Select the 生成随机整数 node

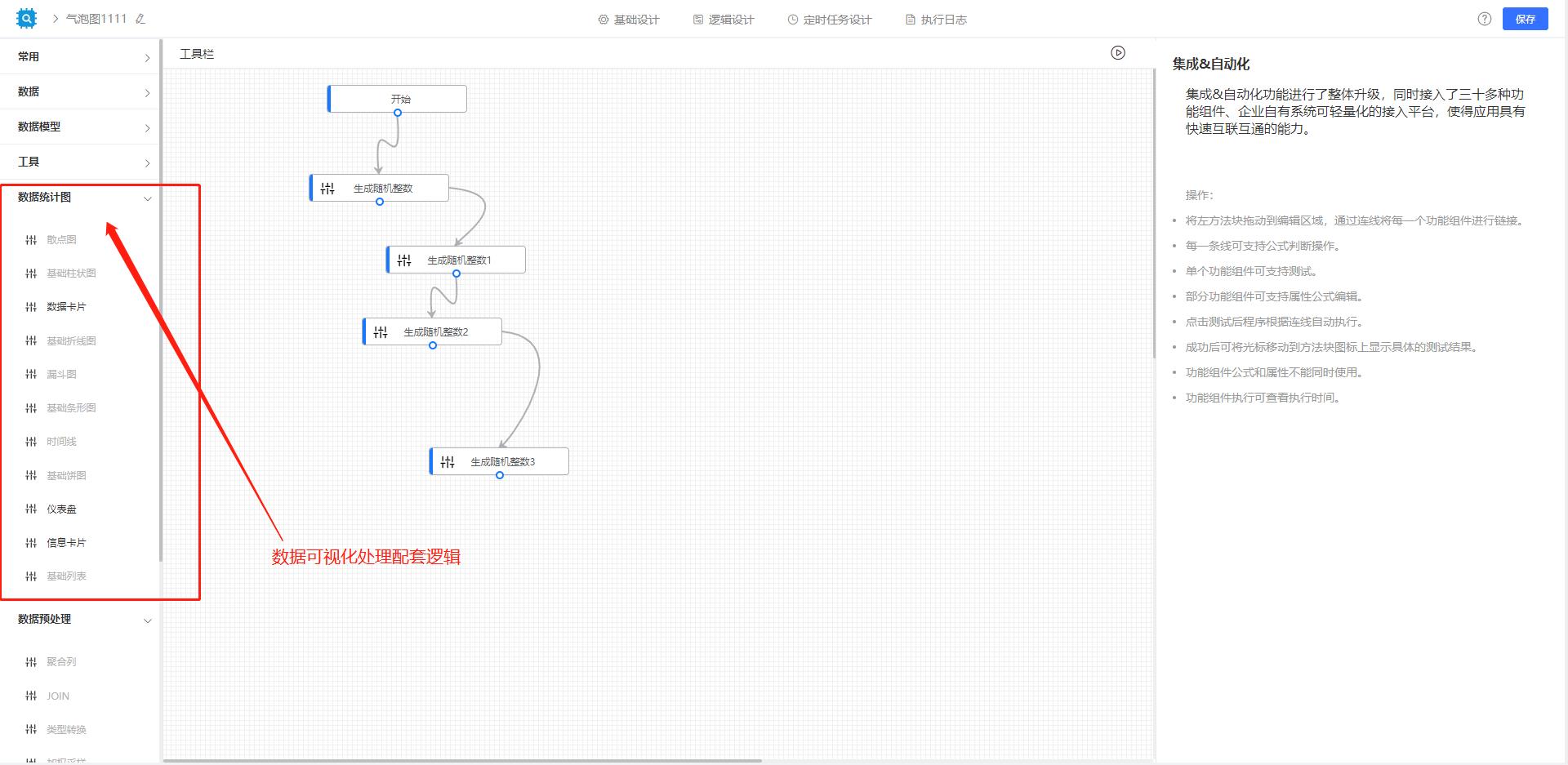tap(379, 188)
